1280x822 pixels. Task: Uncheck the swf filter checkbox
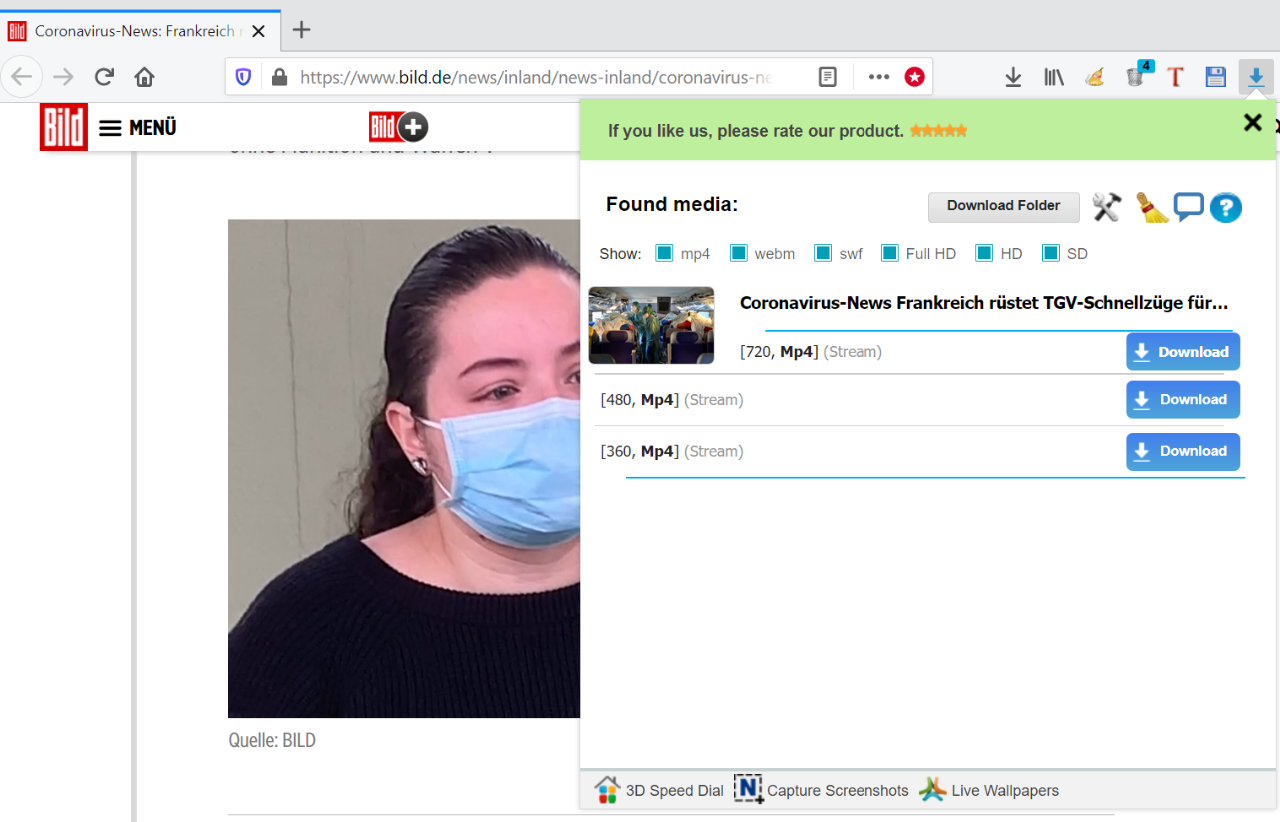823,253
